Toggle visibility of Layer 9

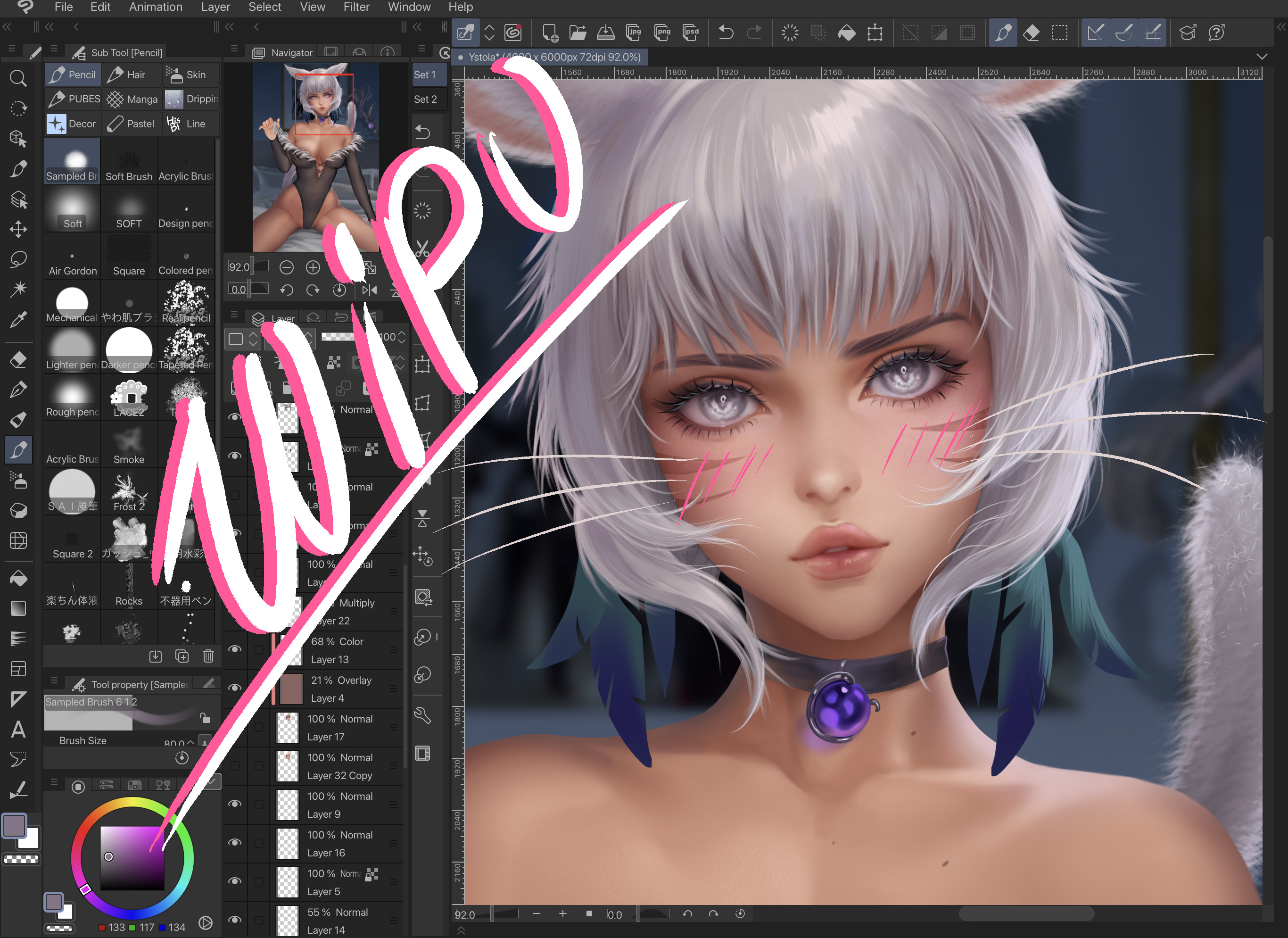tap(234, 804)
